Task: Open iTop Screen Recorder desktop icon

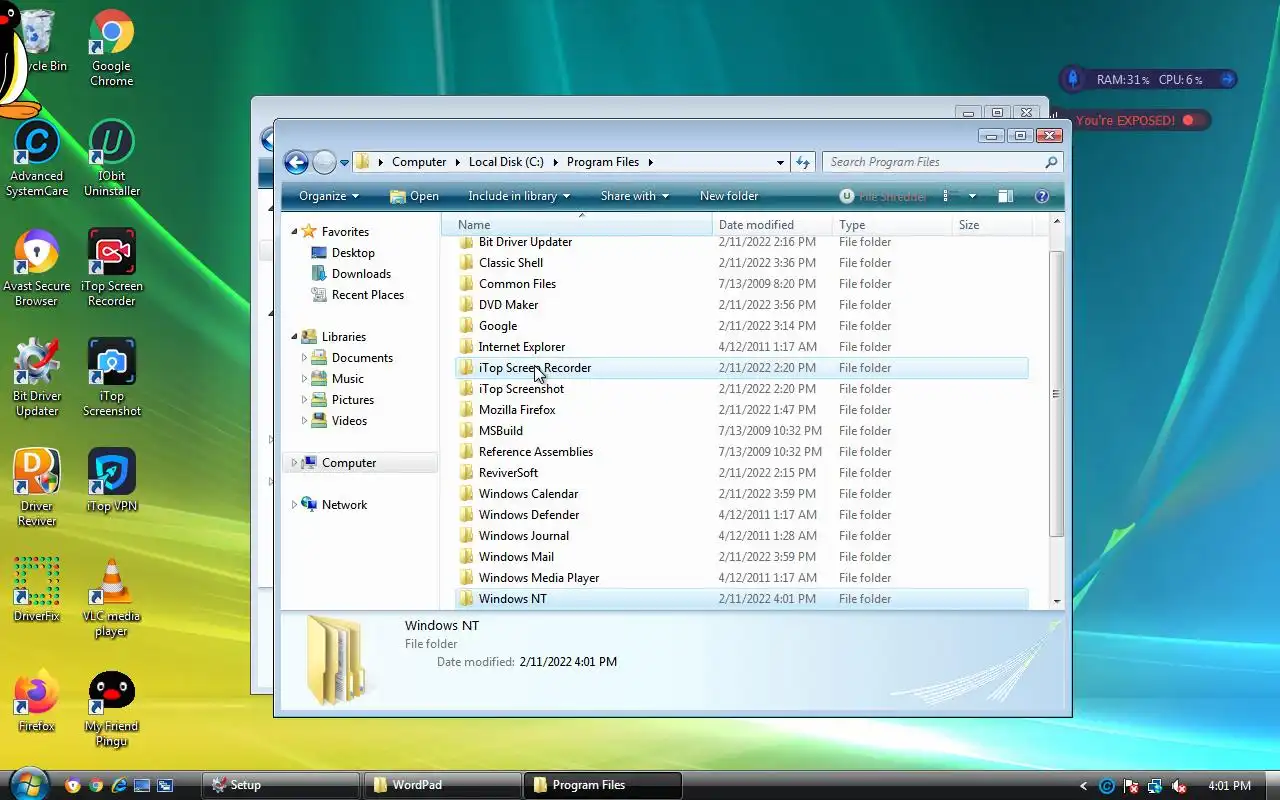Action: point(111,268)
